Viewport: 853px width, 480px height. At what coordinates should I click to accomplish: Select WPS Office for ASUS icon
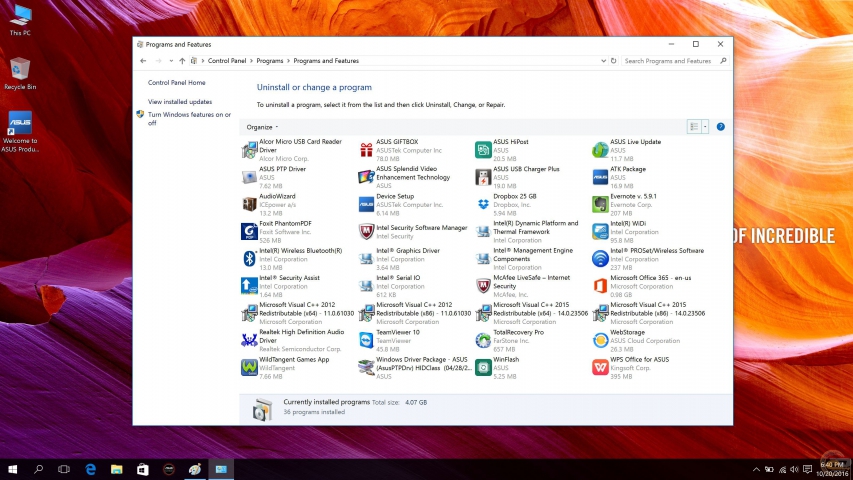tap(600, 367)
